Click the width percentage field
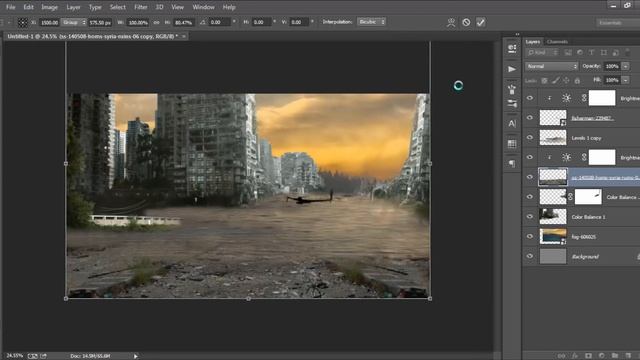This screenshot has height=360, width=640. pos(138,22)
